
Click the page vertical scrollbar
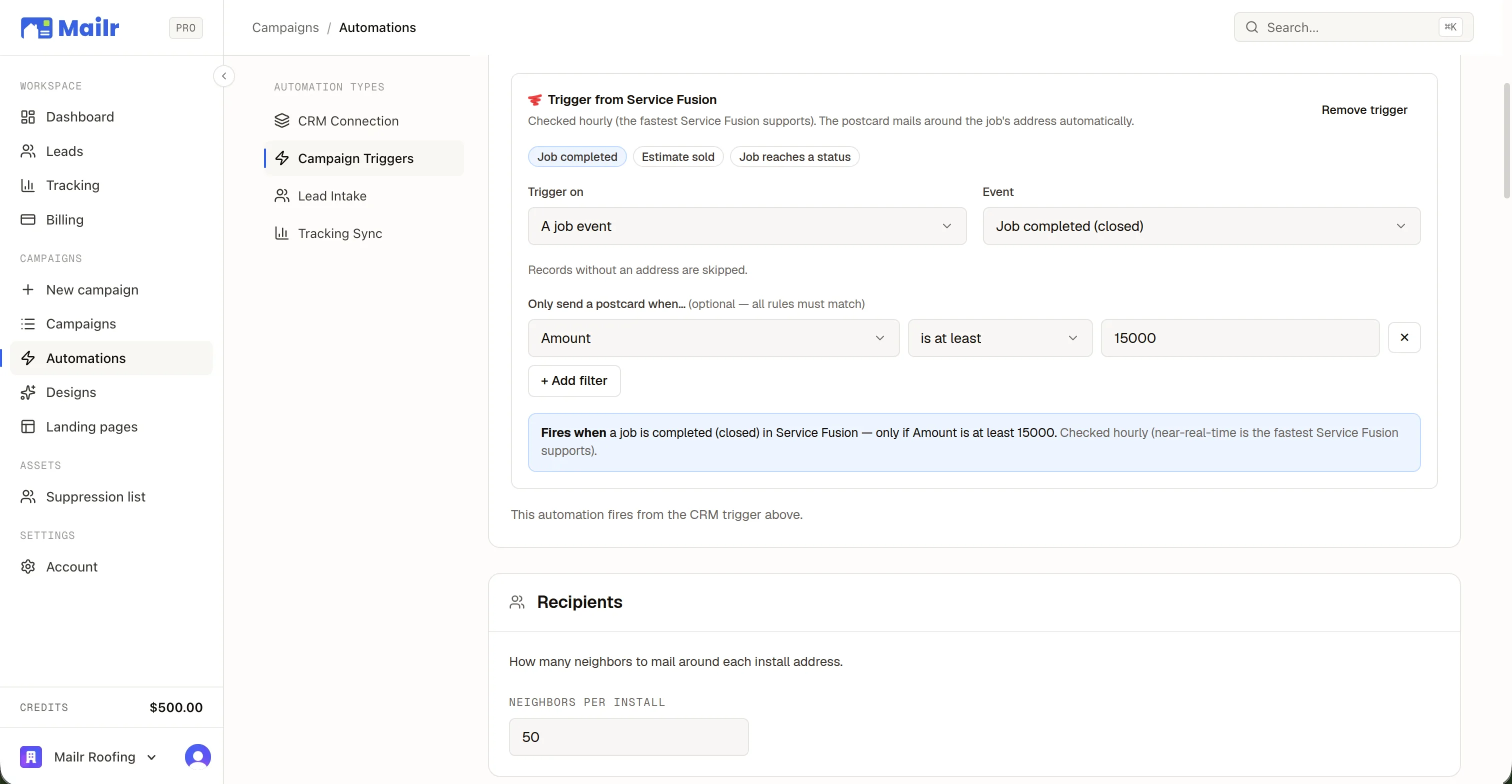tap(1506, 141)
